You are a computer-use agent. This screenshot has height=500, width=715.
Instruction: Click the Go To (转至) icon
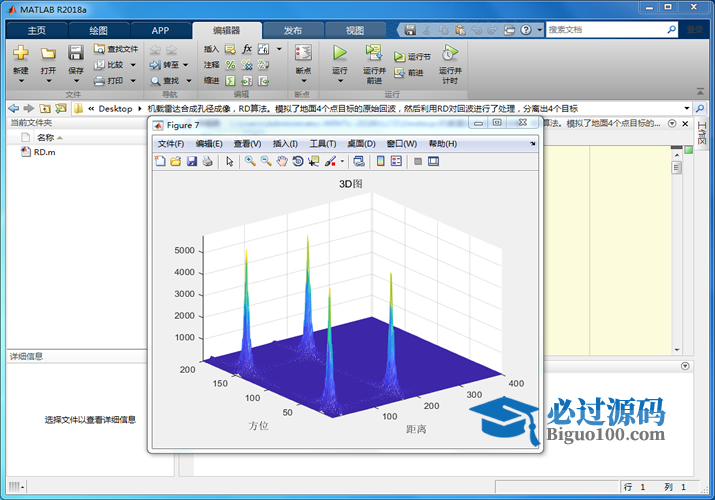click(x=155, y=65)
